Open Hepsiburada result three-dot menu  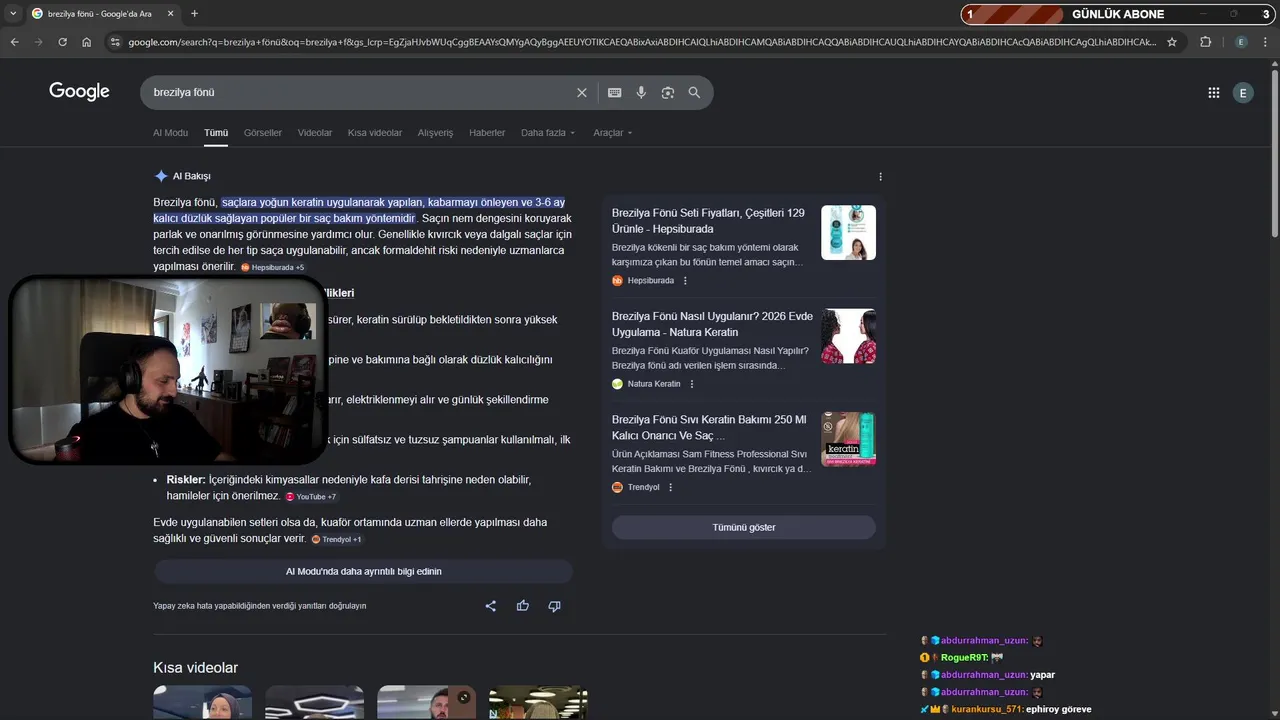click(x=685, y=281)
